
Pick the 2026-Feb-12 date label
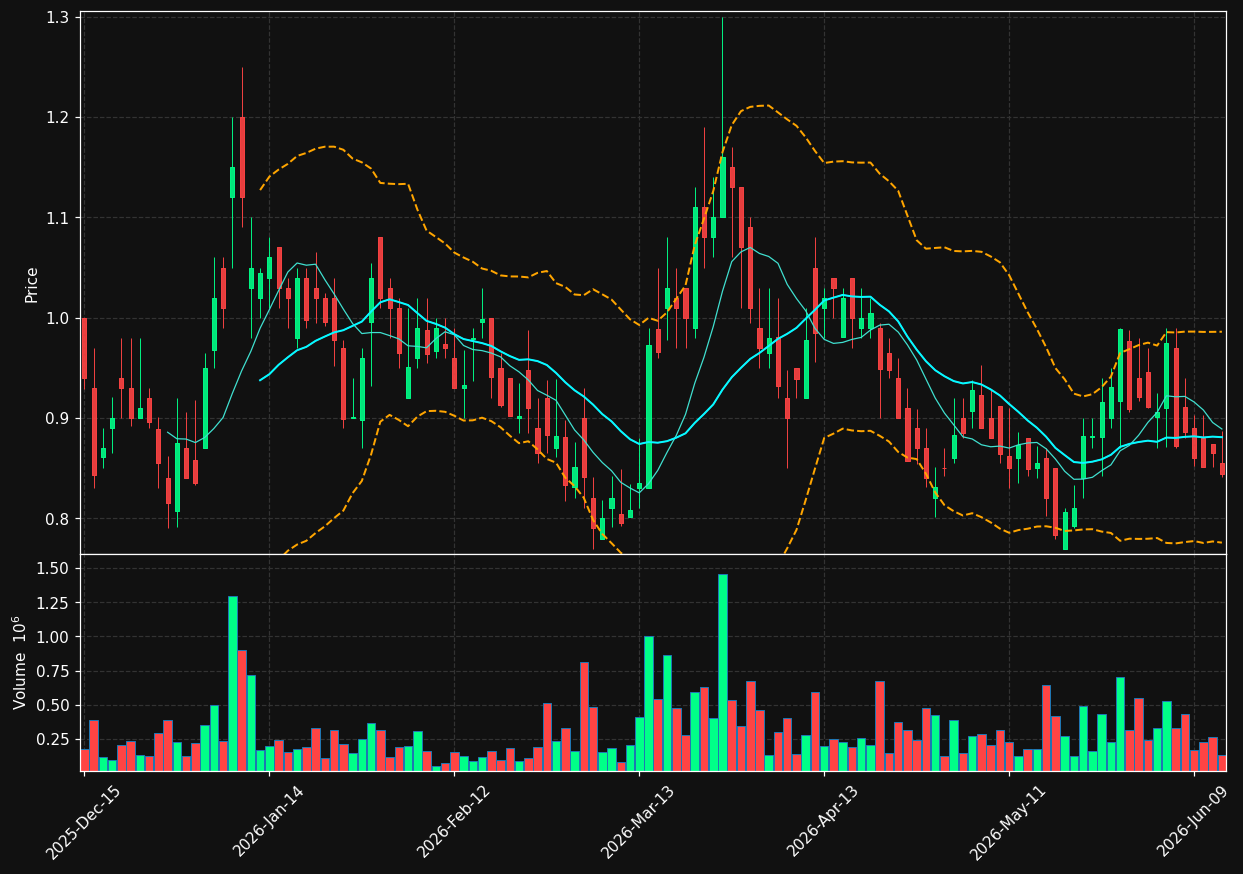point(453,820)
